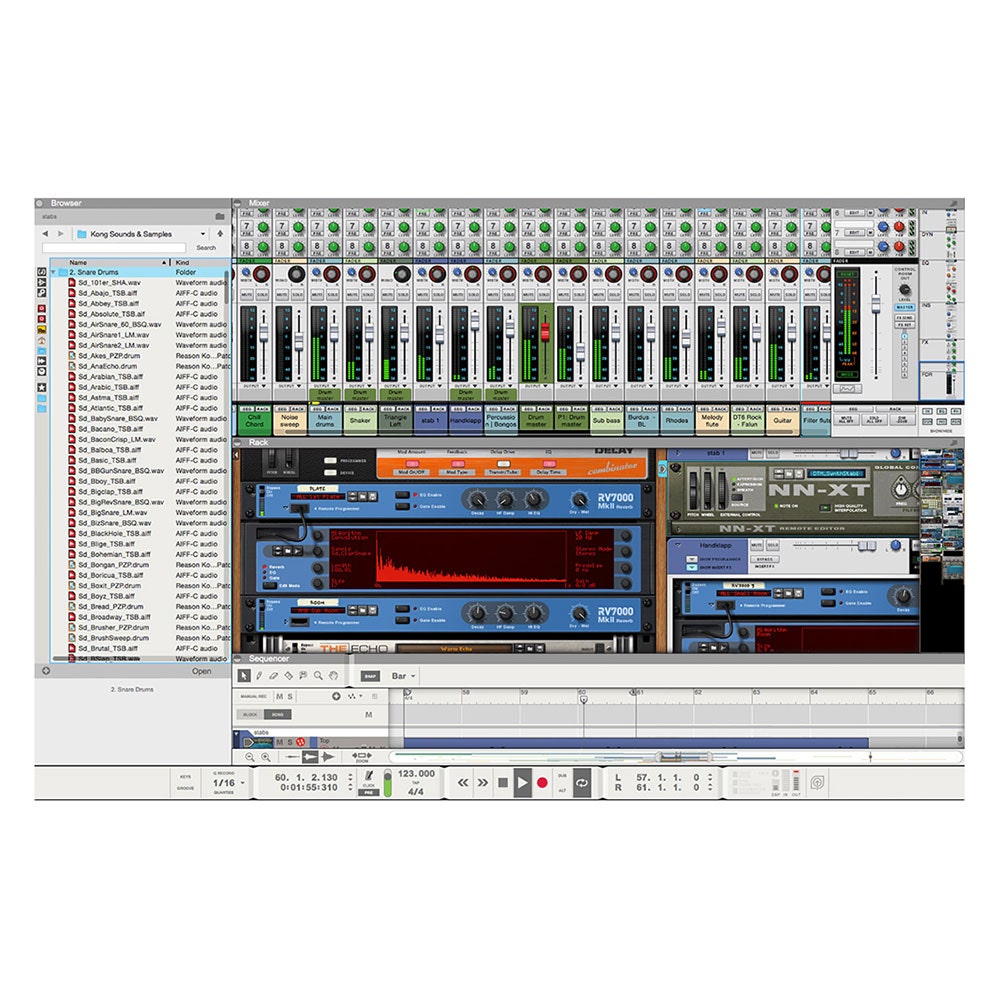
Task: Open the Bar snap value dropdown
Action: pos(404,676)
